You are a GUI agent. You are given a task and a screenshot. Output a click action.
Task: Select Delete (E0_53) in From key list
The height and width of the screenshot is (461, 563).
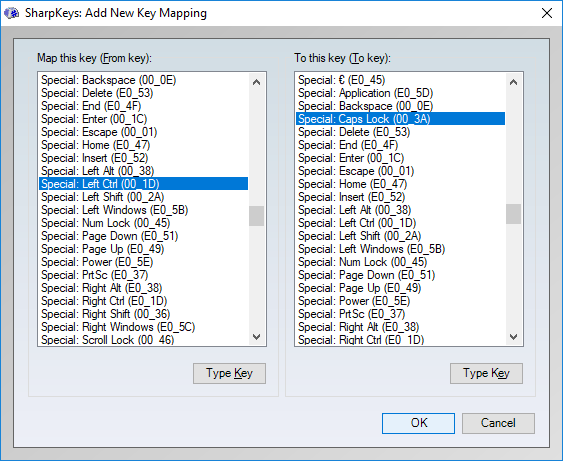tap(143, 93)
